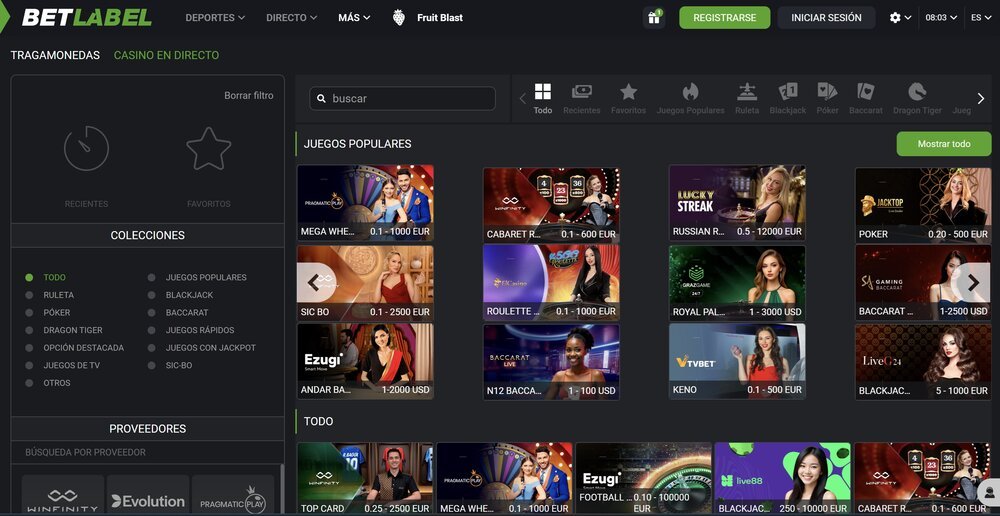Select the Ruleta category icon

coord(747,92)
